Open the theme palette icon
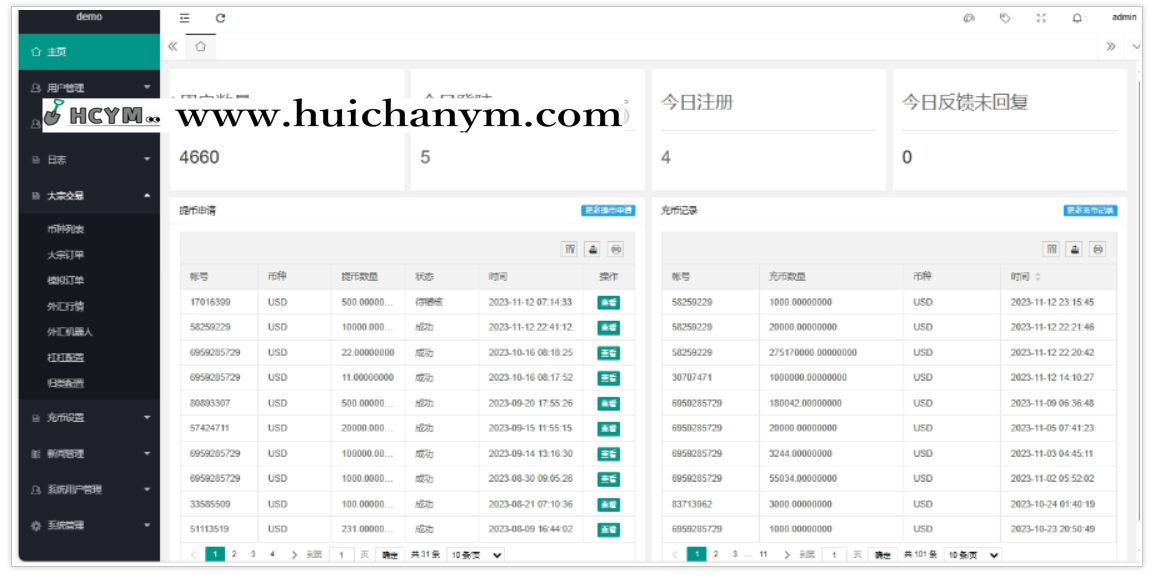Viewport: 1164px width, 584px height. 968,18
